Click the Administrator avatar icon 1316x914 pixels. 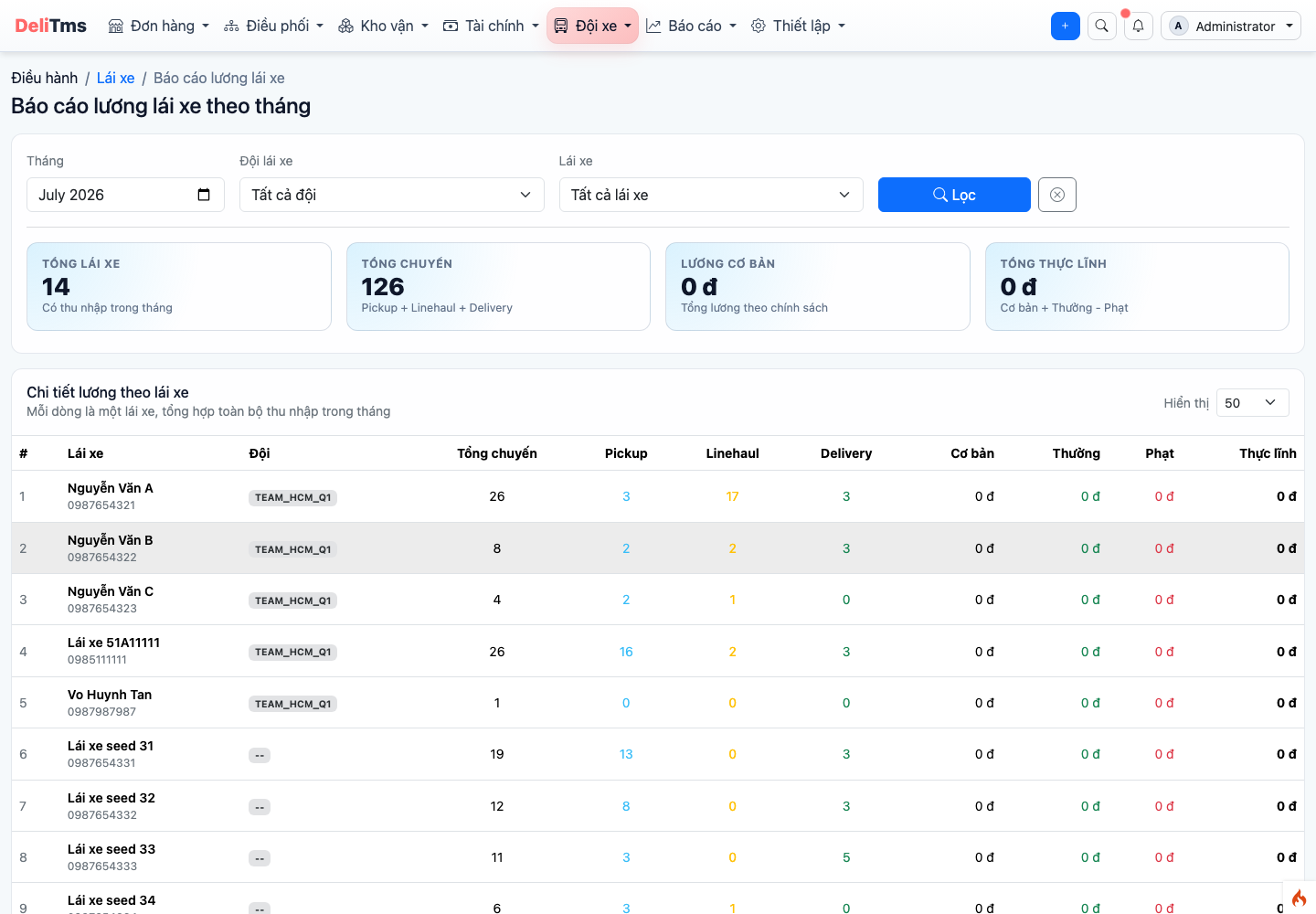[x=1178, y=26]
